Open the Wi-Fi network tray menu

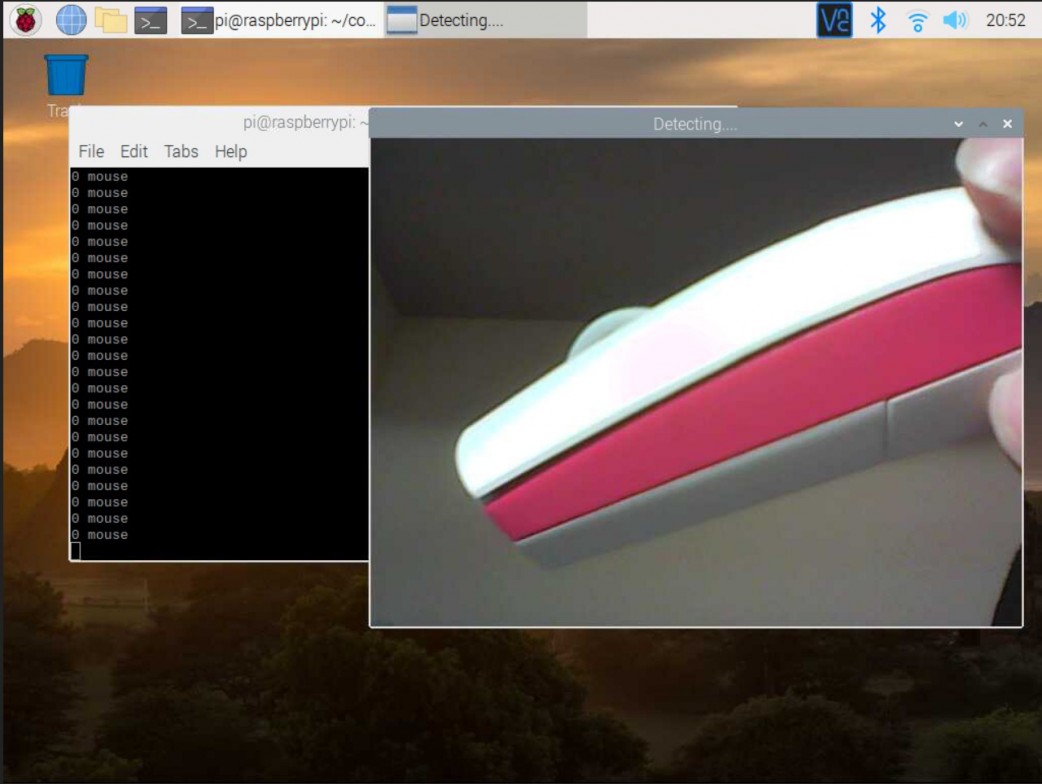(x=917, y=20)
